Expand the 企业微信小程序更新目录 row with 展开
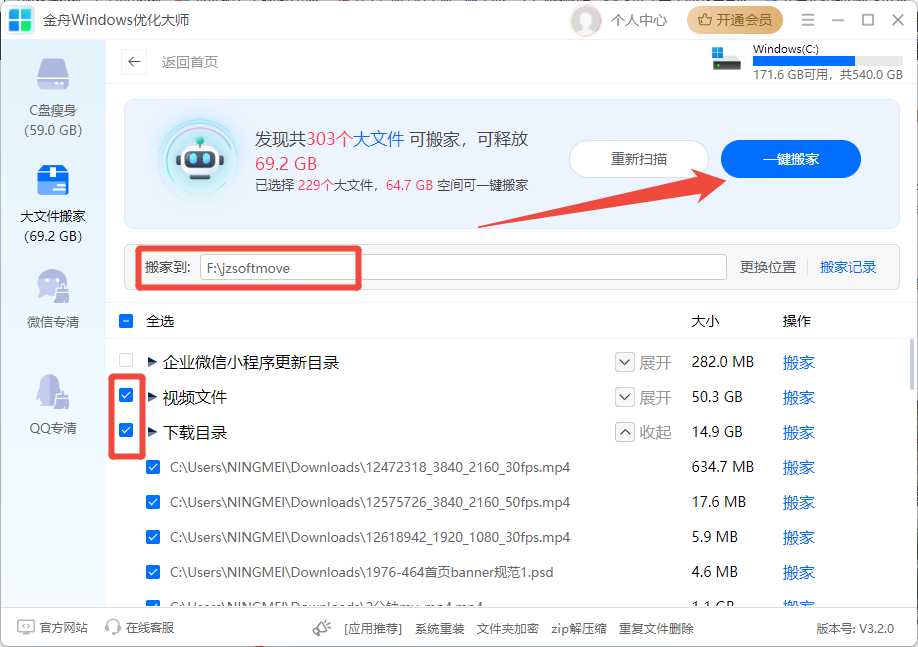The image size is (918, 647). [x=643, y=362]
